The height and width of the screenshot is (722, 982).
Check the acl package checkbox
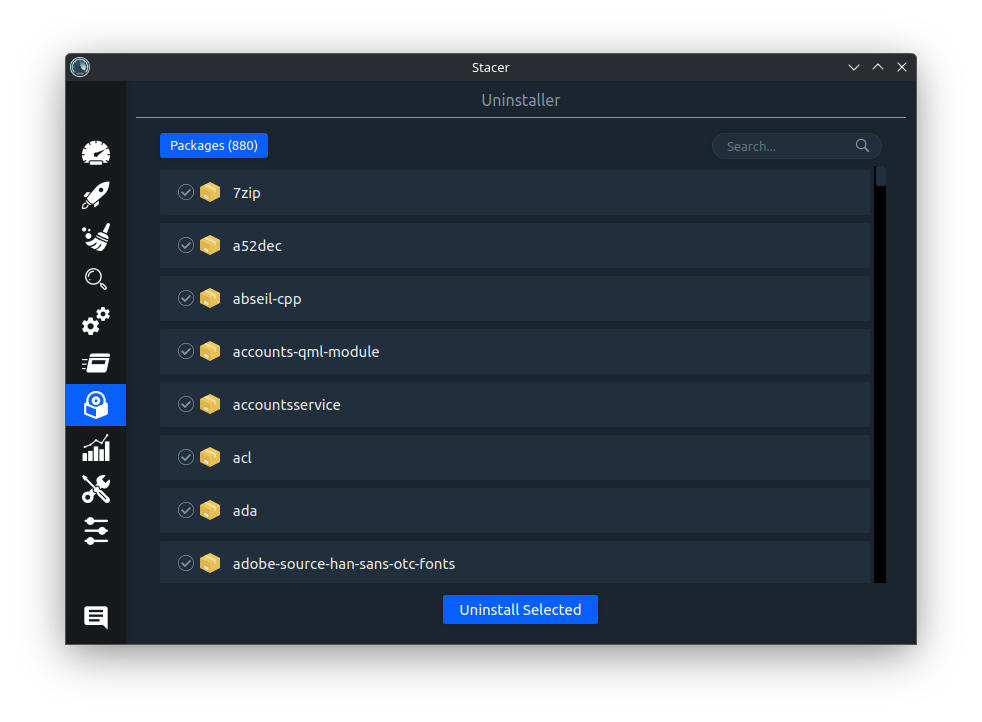coord(185,457)
